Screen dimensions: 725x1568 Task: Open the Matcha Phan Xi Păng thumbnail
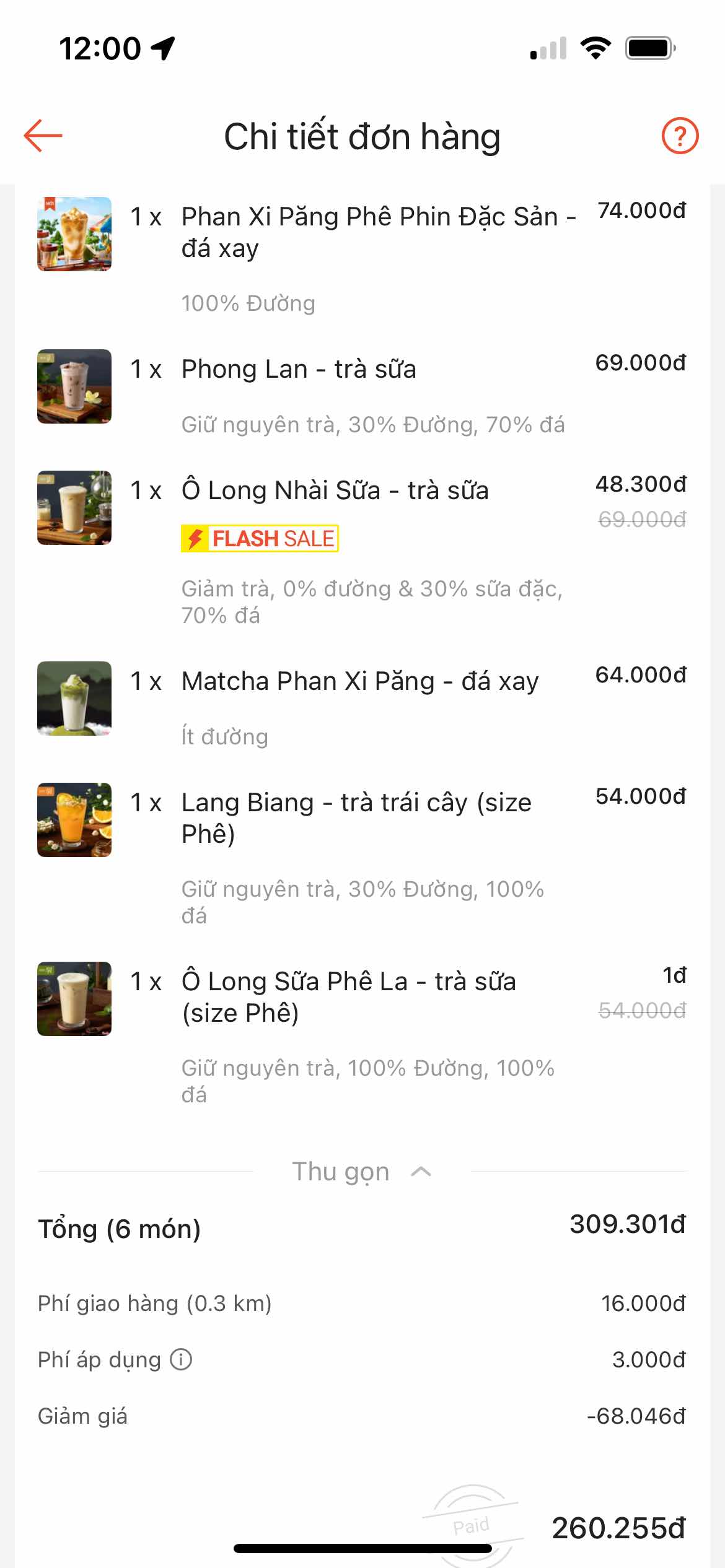coord(74,699)
